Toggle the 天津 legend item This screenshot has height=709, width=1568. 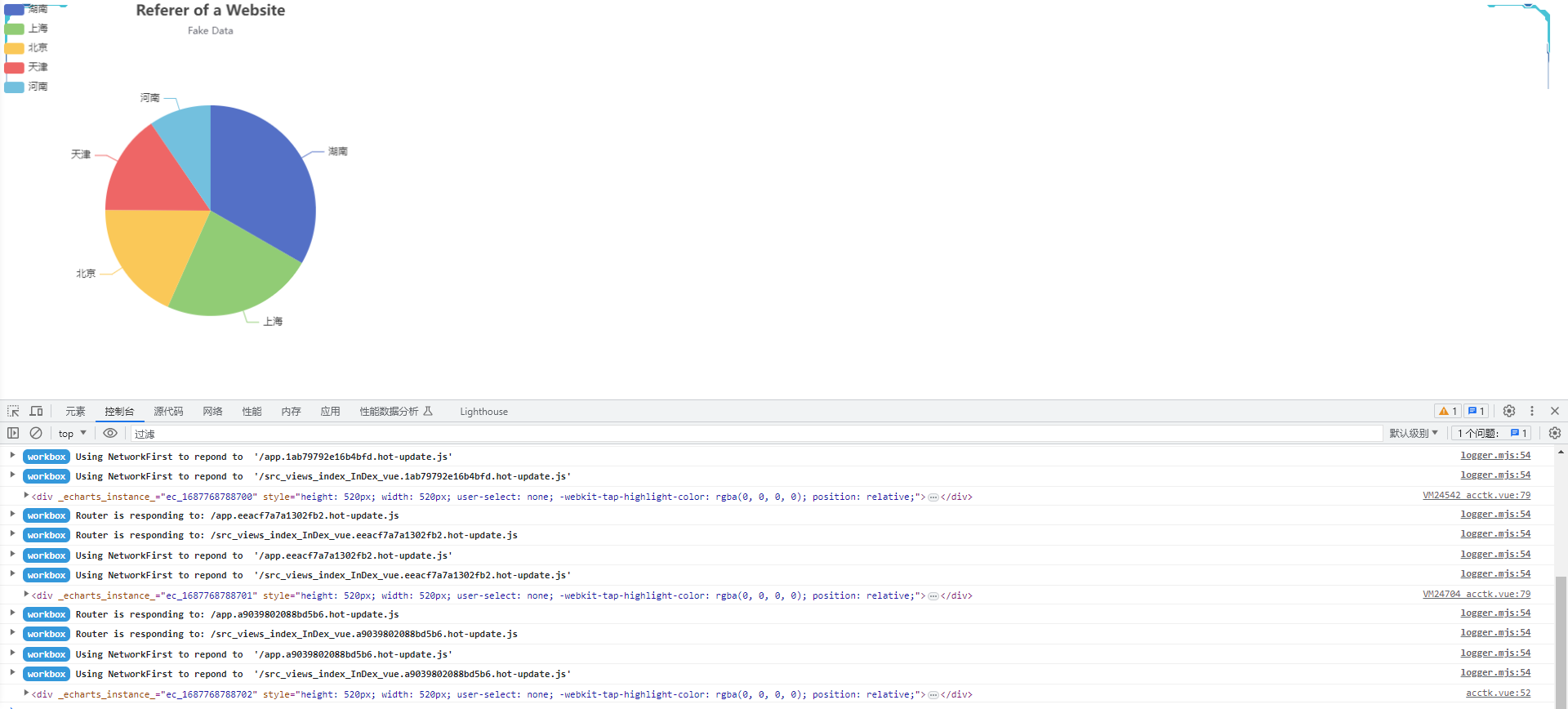point(26,67)
